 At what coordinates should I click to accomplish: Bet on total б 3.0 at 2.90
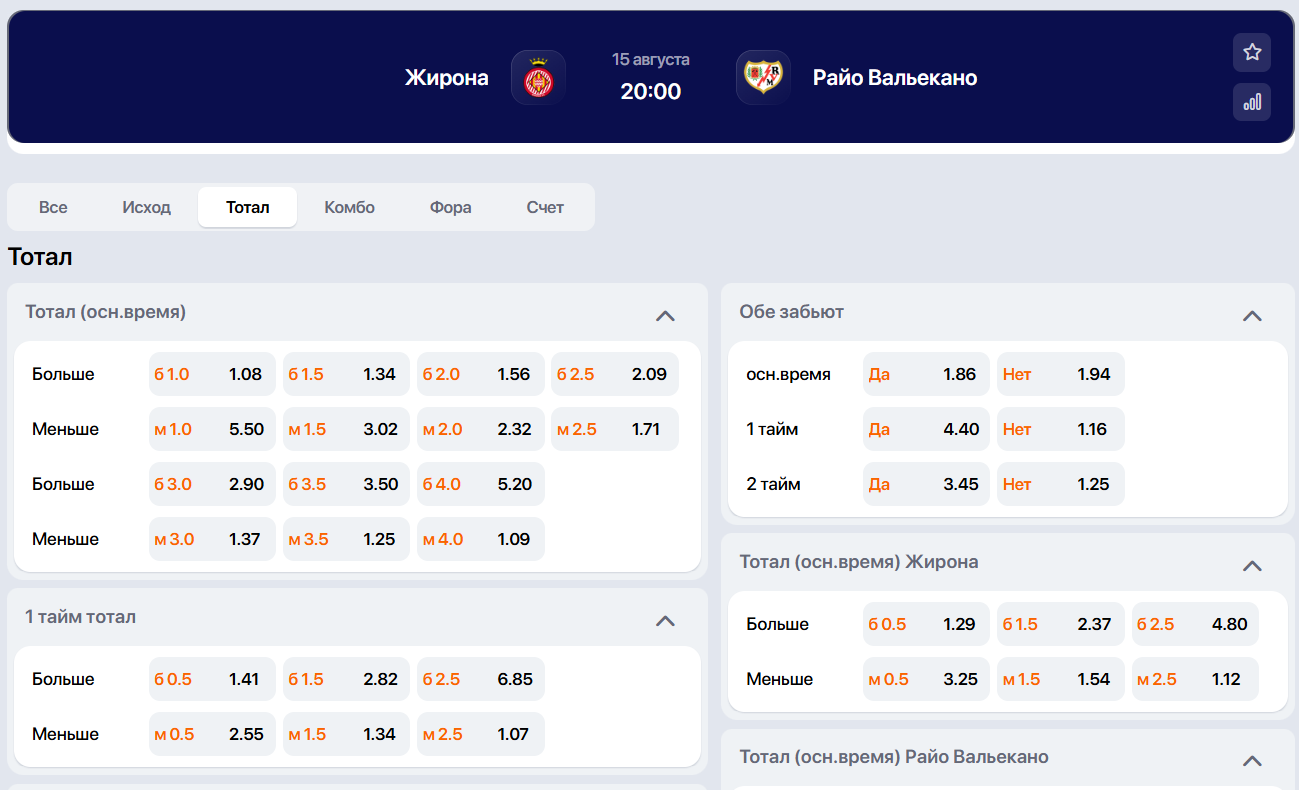pyautogui.click(x=212, y=484)
